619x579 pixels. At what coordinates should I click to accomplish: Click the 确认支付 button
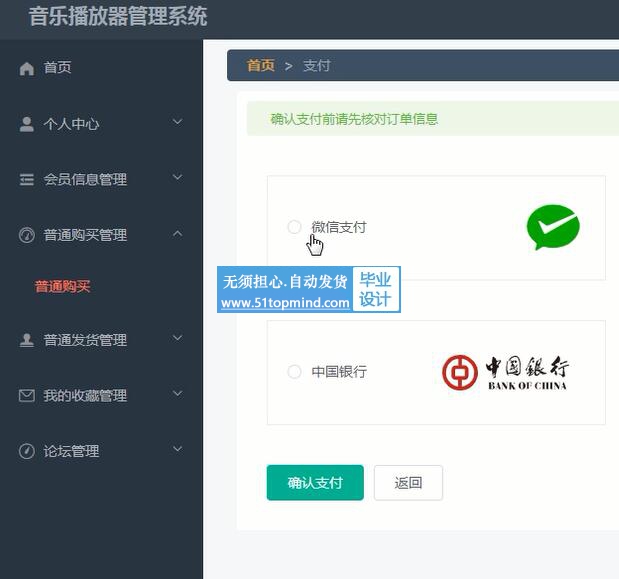pyautogui.click(x=315, y=483)
